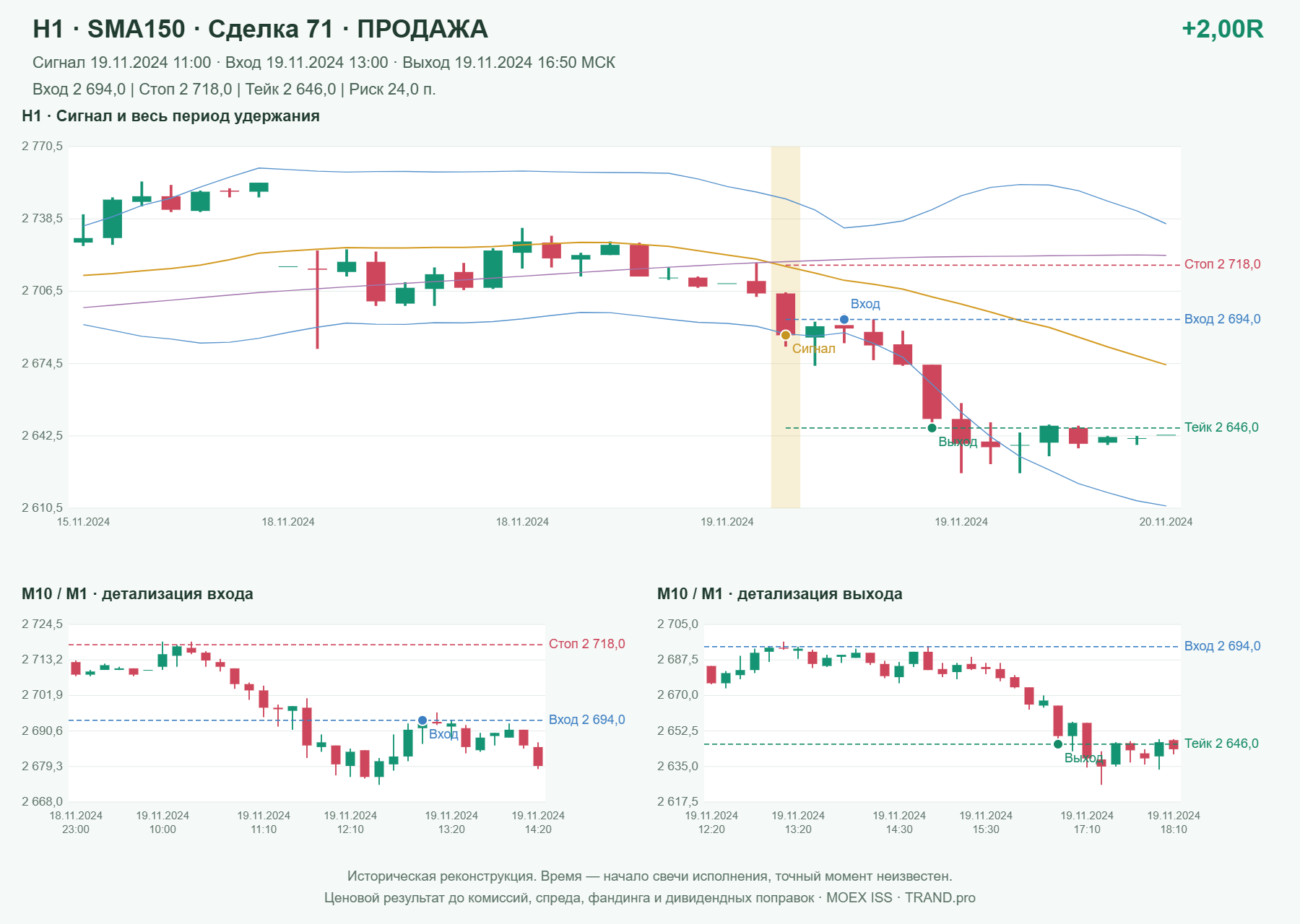The height and width of the screenshot is (924, 1300).
Task: Click the 18.11.2024 23:00 time label
Action: [76, 822]
